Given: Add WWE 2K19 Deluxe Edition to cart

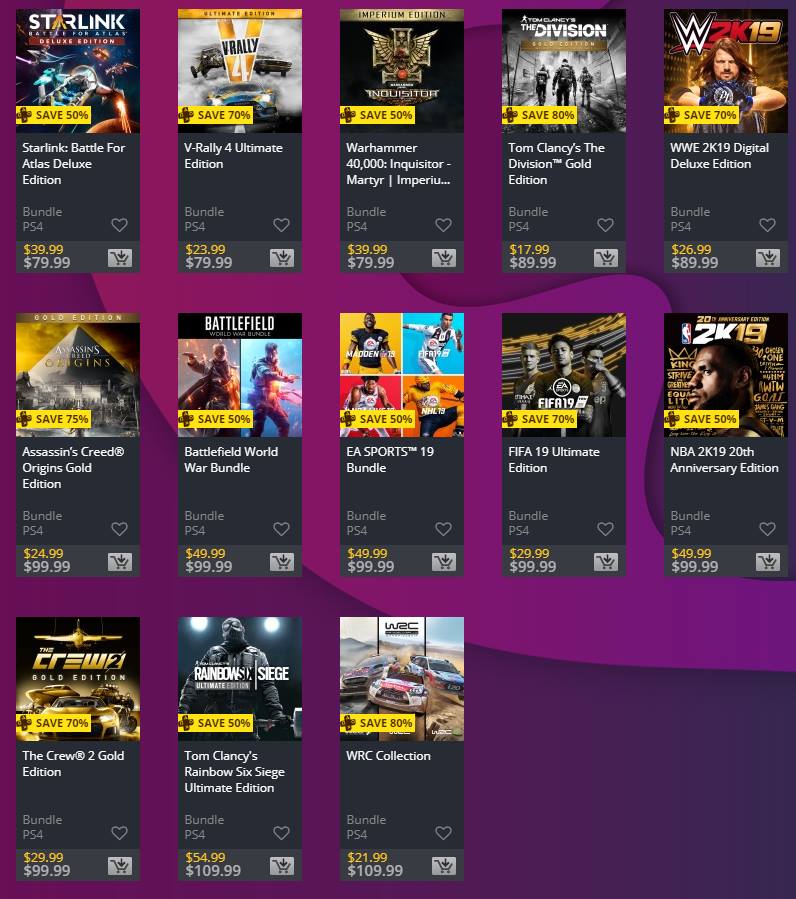Looking at the screenshot, I should 768,258.
